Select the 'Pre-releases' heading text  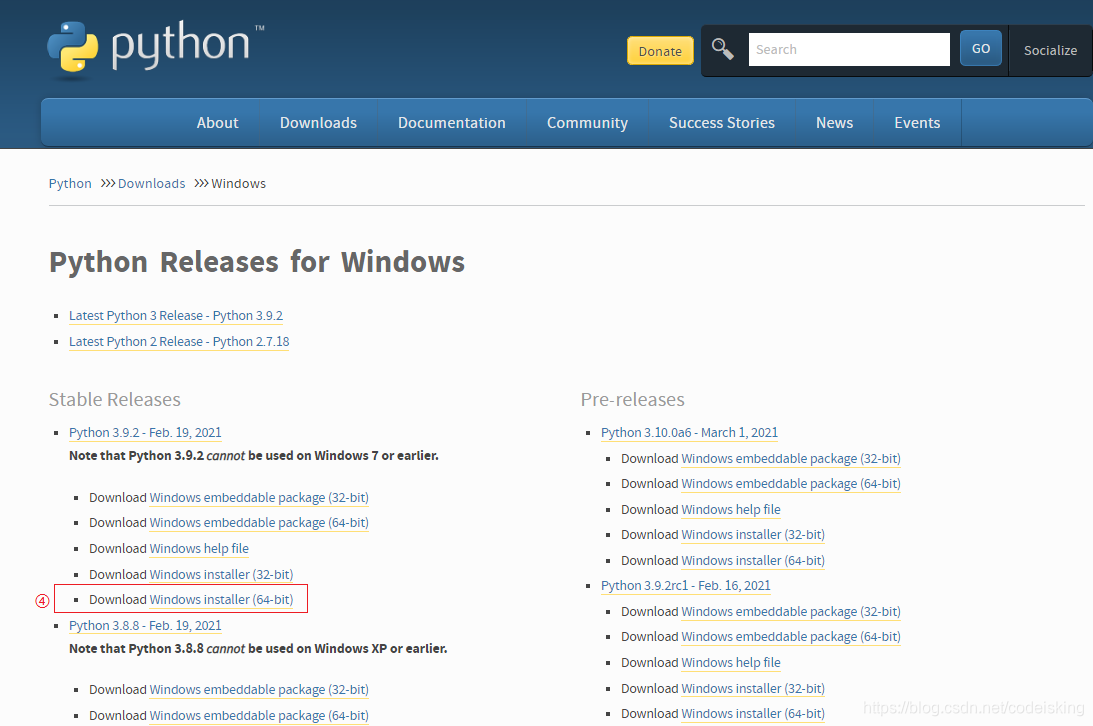[632, 399]
